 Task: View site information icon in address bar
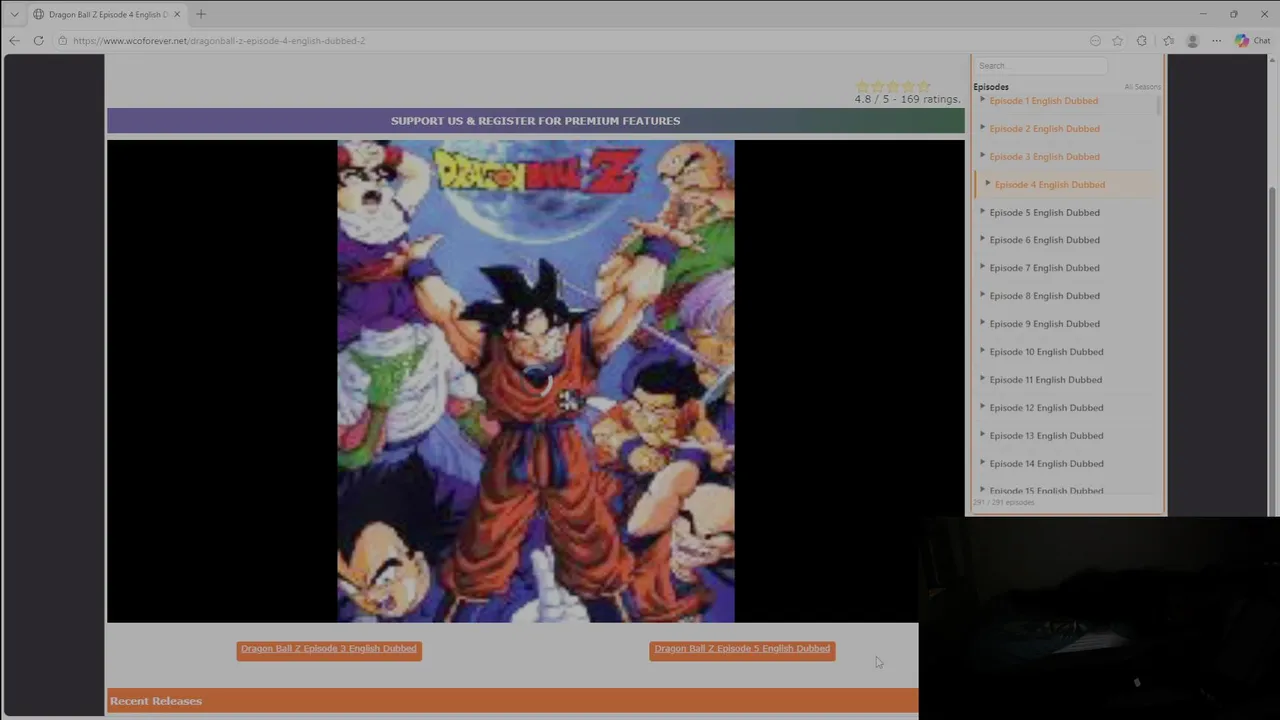pyautogui.click(x=62, y=41)
